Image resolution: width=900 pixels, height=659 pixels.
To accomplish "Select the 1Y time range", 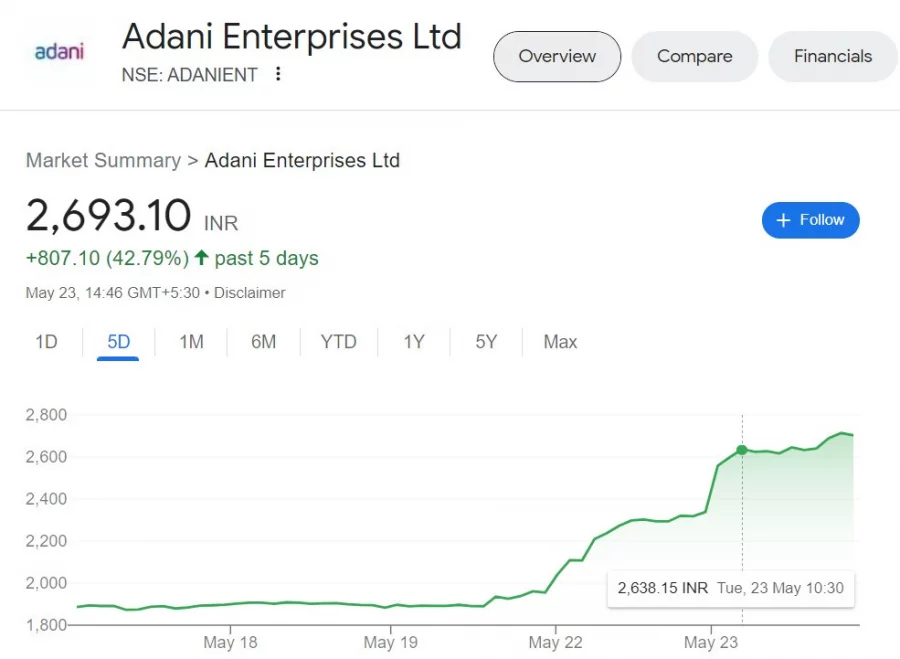I will (x=414, y=342).
